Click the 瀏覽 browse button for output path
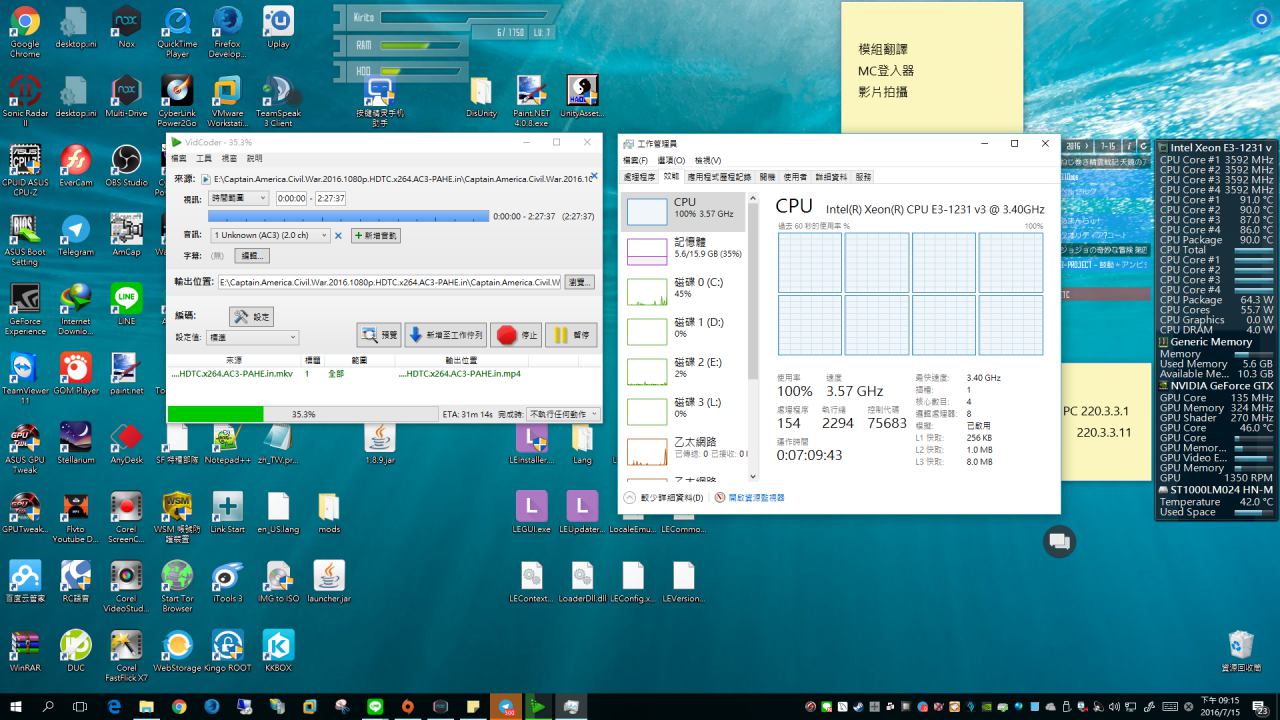 (579, 282)
